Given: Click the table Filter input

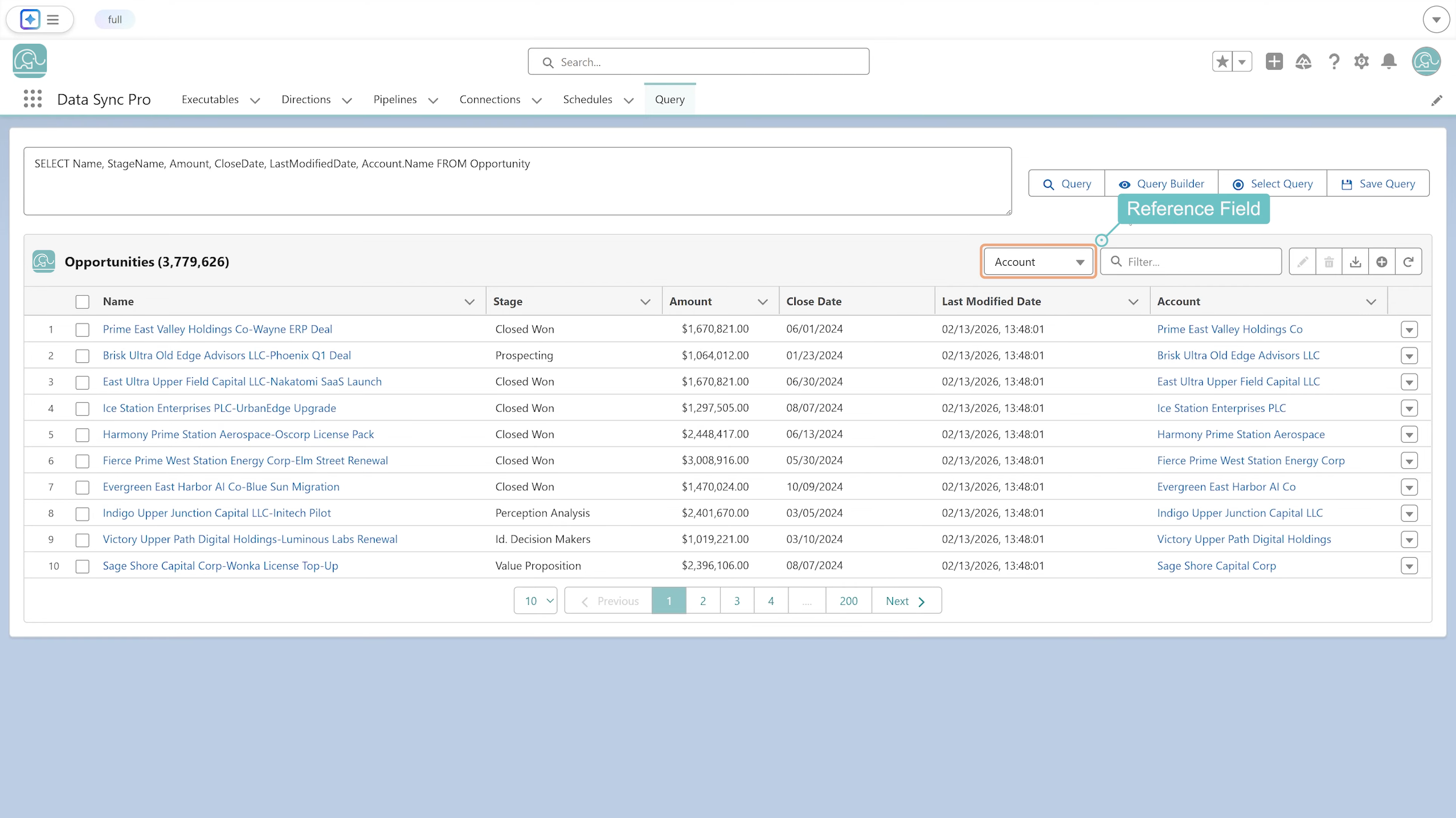Looking at the screenshot, I should coord(1191,262).
